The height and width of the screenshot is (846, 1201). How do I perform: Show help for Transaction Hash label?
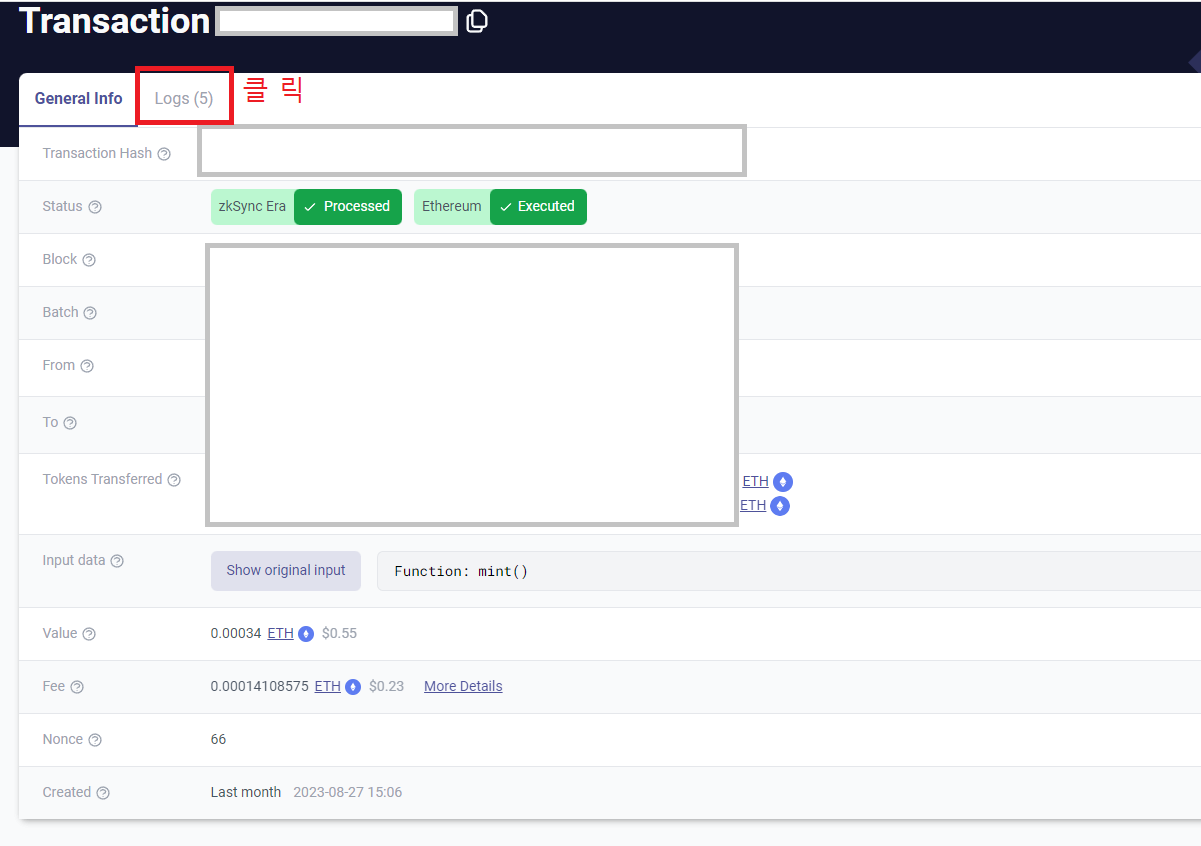[164, 154]
